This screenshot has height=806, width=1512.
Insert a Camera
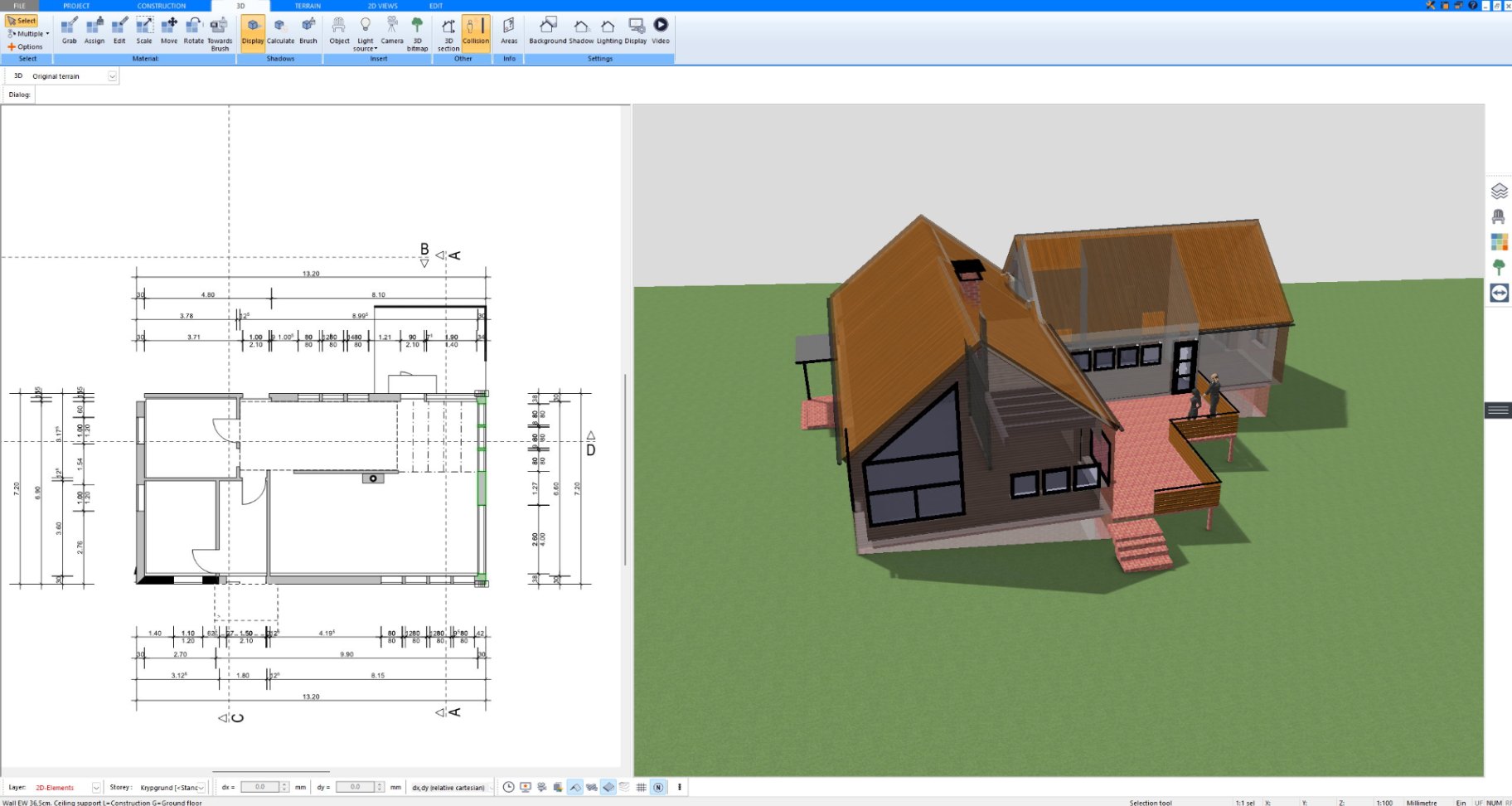pos(392,30)
